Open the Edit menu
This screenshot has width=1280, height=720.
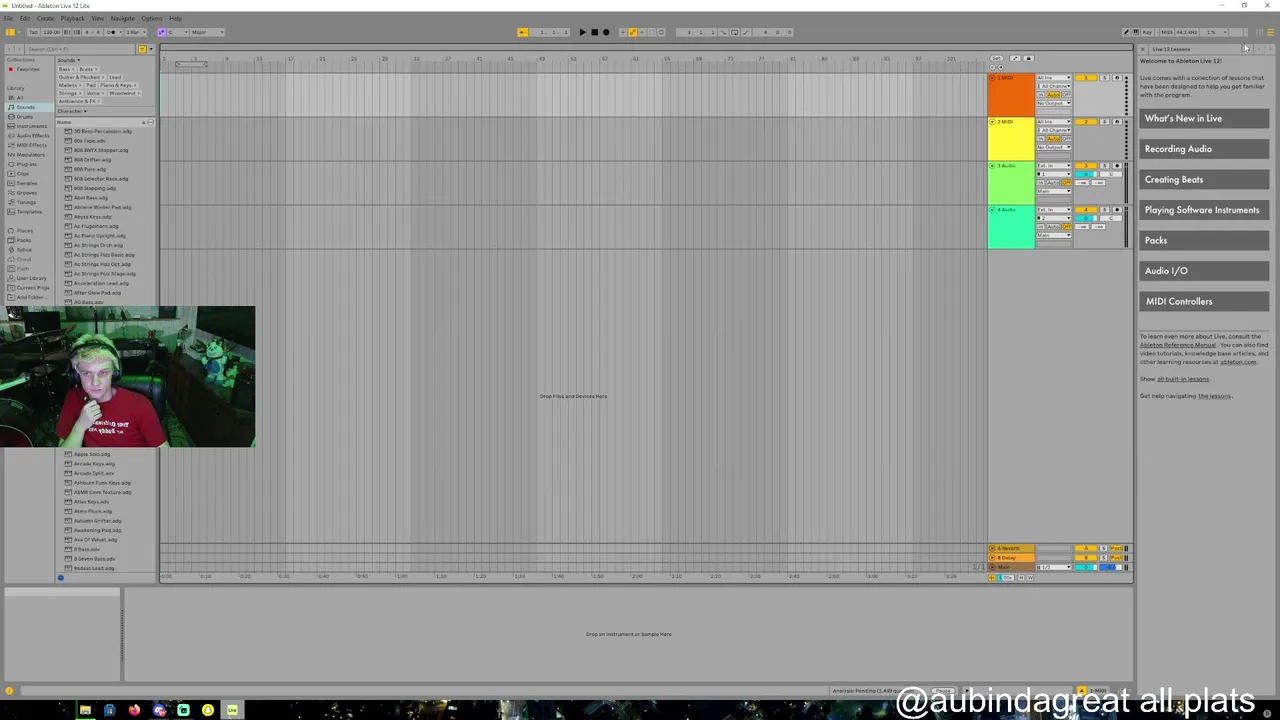pyautogui.click(x=25, y=18)
